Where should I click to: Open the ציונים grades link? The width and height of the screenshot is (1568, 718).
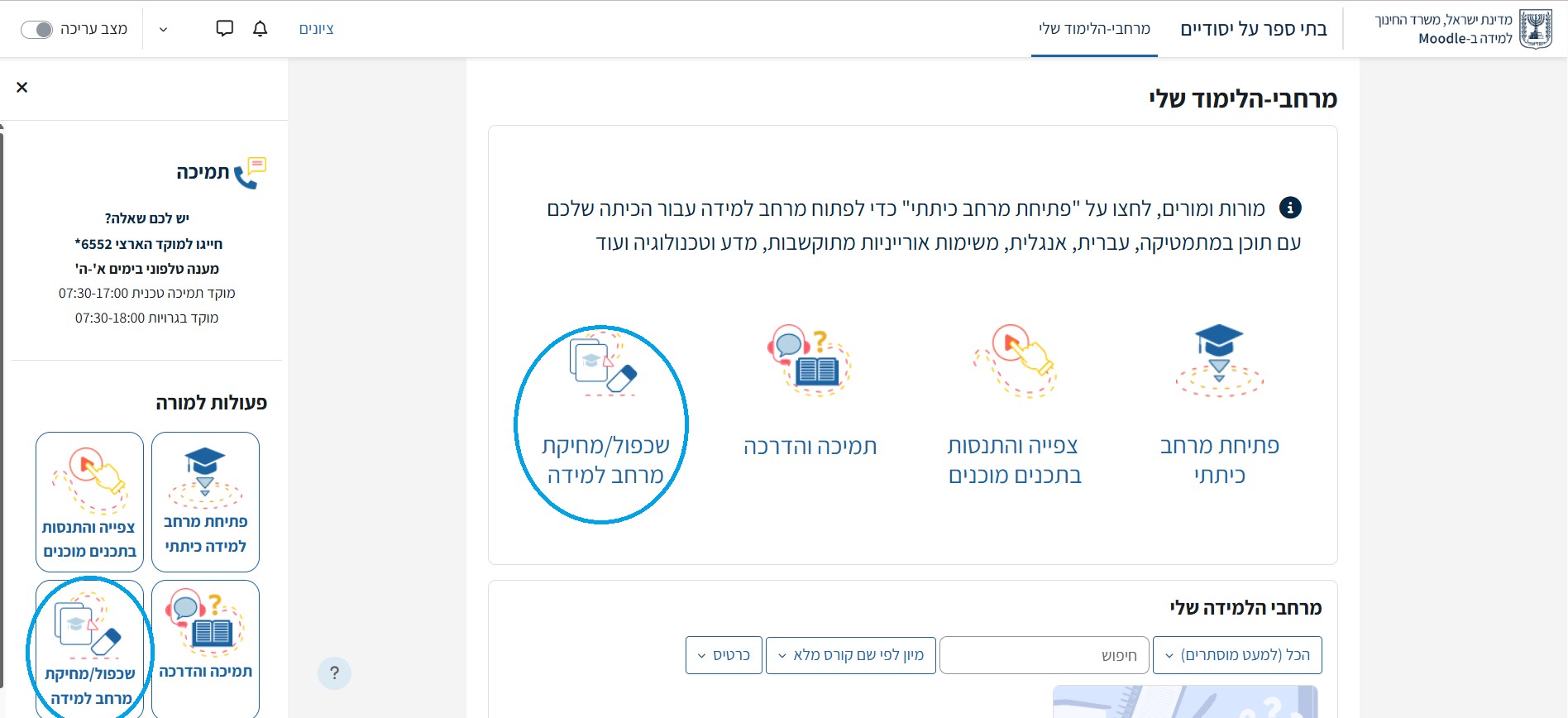coord(316,29)
